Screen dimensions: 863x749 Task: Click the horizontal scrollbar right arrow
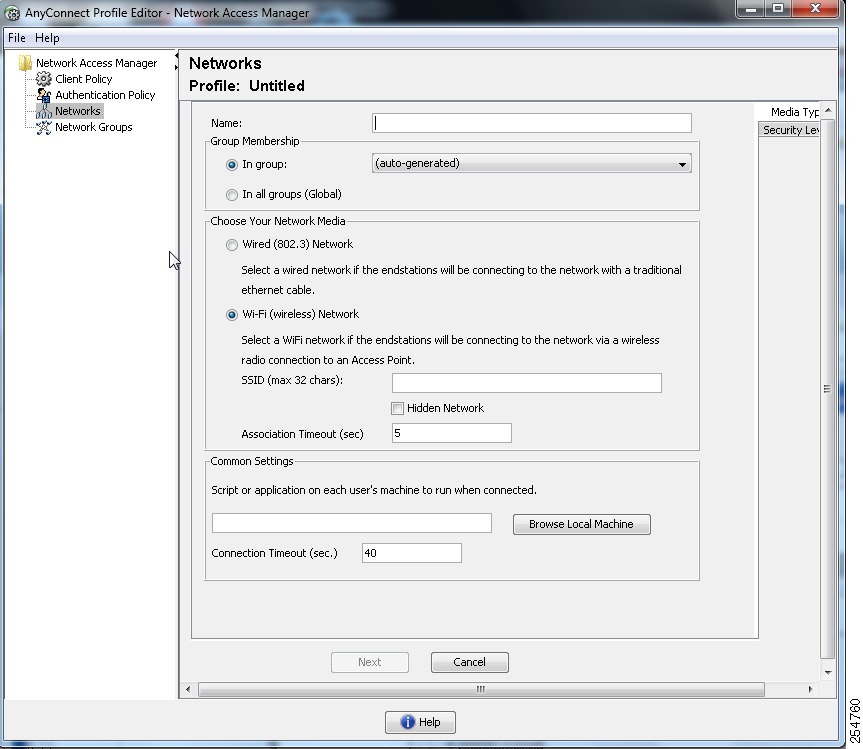[x=810, y=689]
